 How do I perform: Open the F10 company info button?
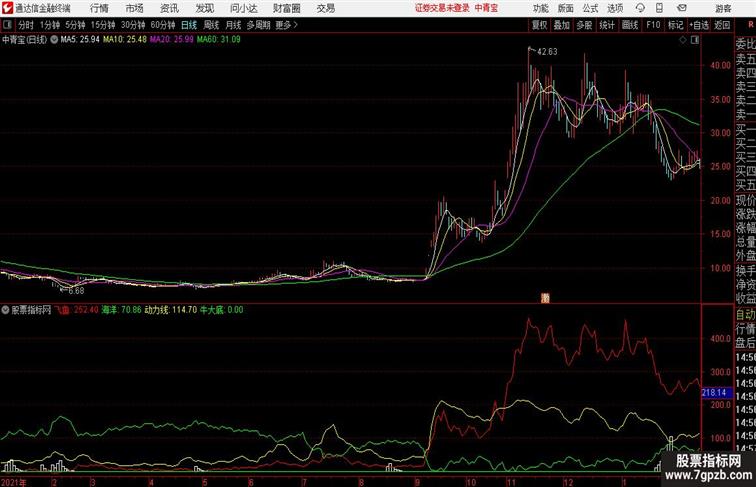coord(653,25)
